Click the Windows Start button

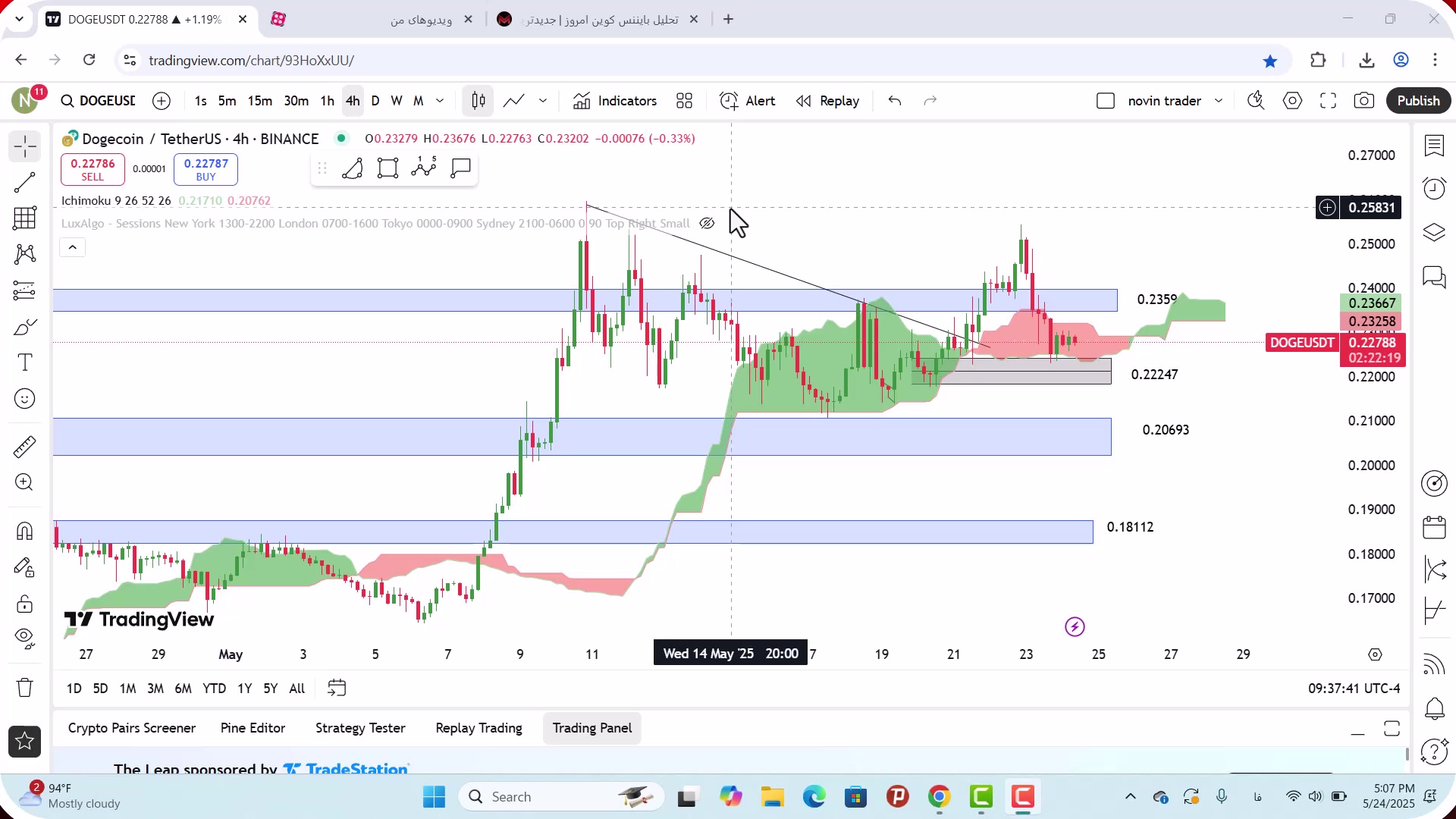[x=435, y=797]
